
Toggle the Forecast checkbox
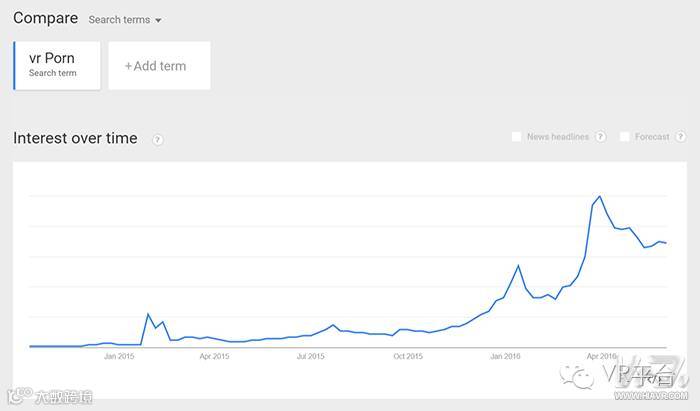(x=625, y=137)
